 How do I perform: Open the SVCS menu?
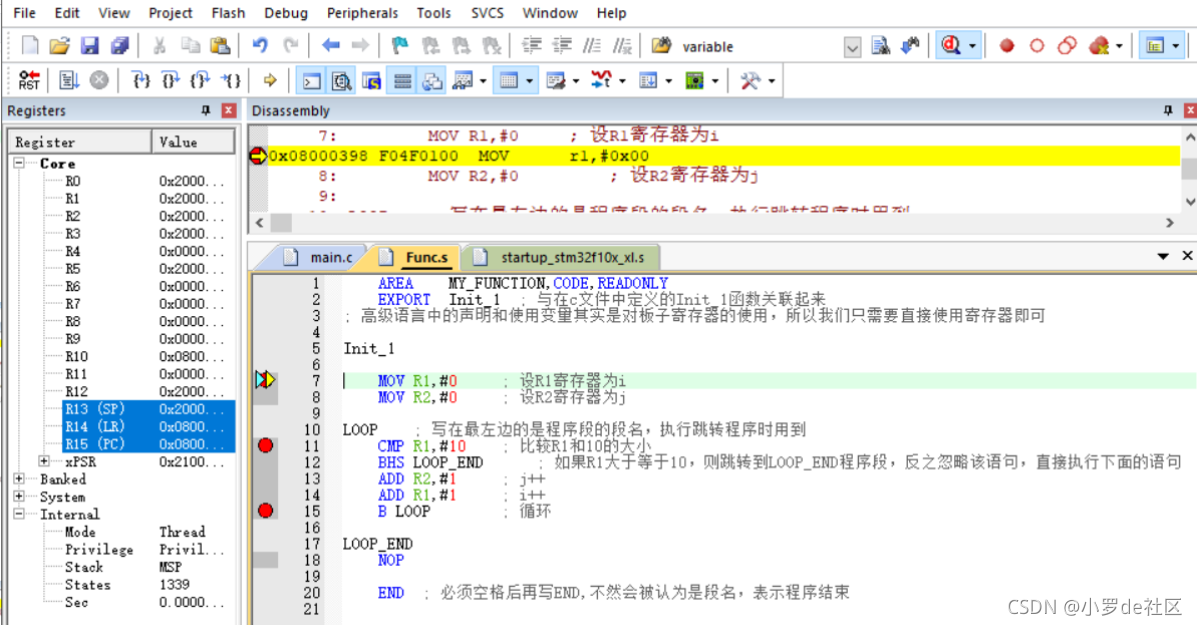click(487, 13)
